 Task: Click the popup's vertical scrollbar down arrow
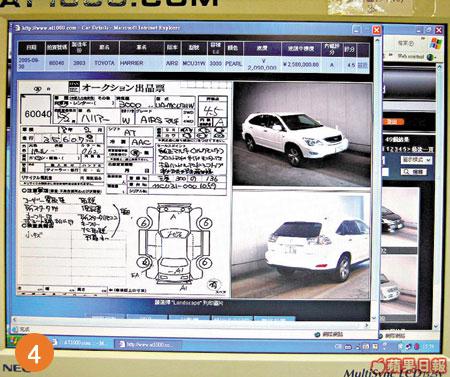[374, 319]
